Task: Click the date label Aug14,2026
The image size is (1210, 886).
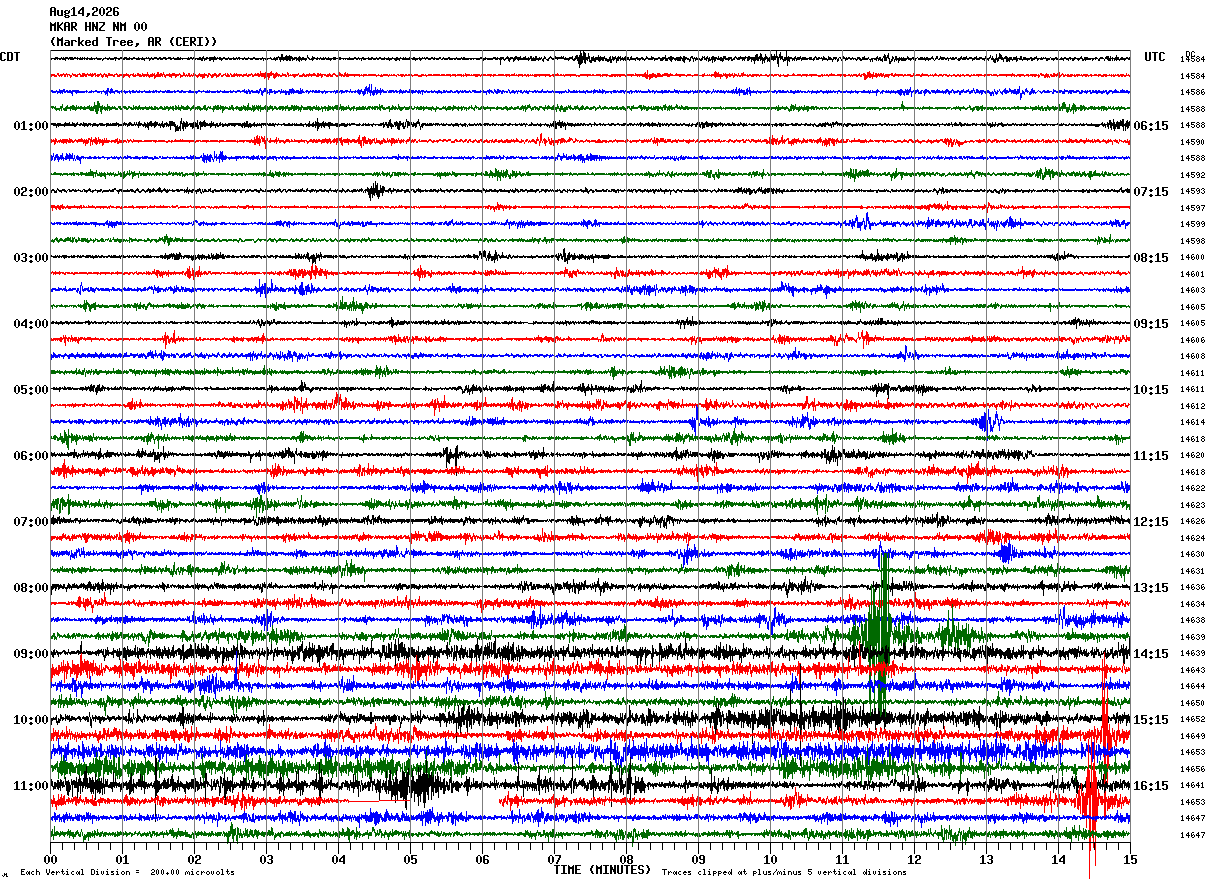Action: pos(84,12)
